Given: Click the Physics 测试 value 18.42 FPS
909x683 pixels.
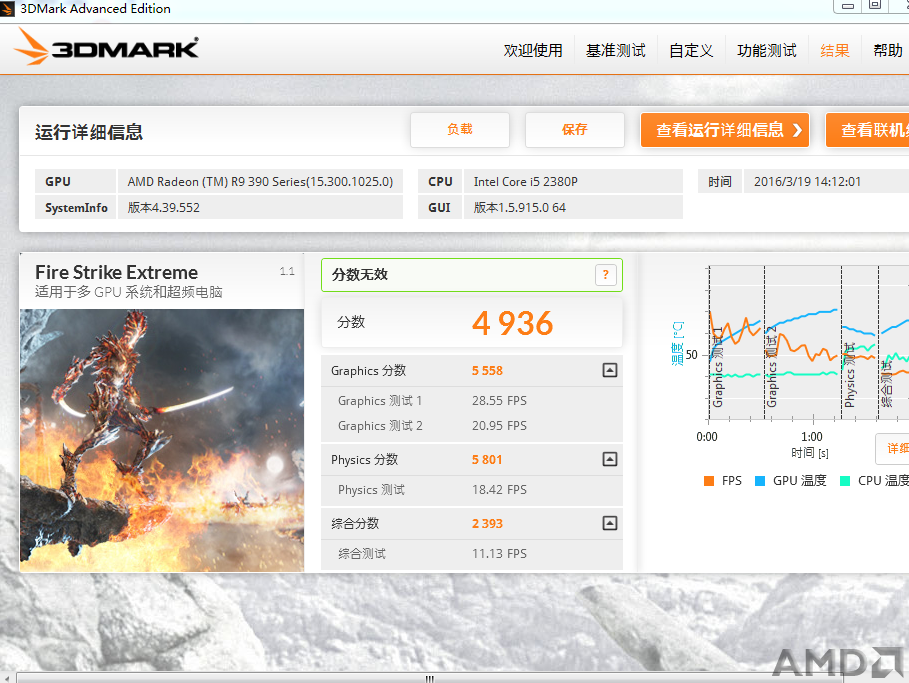Looking at the screenshot, I should pos(499,489).
